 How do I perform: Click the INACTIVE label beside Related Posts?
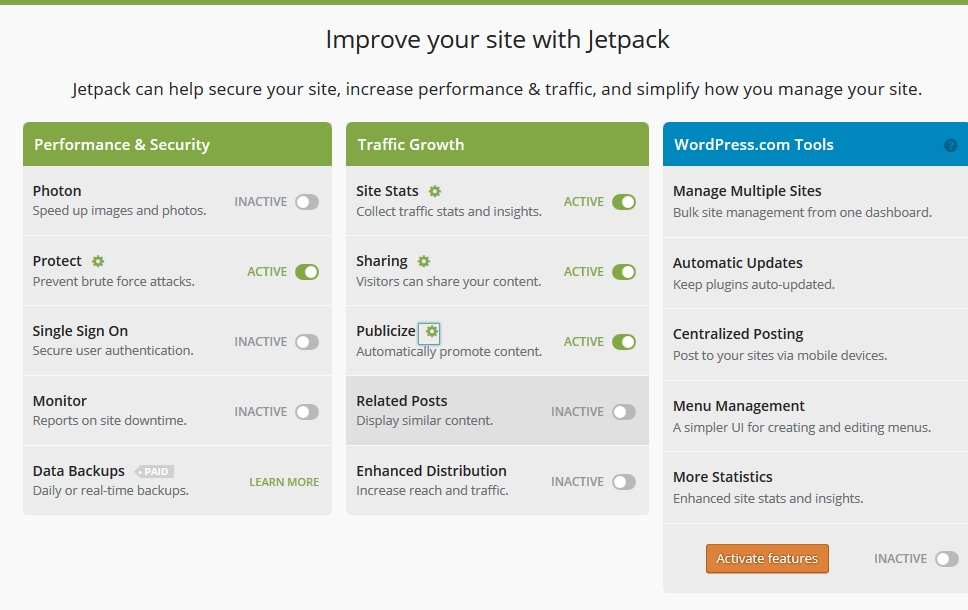click(x=577, y=412)
